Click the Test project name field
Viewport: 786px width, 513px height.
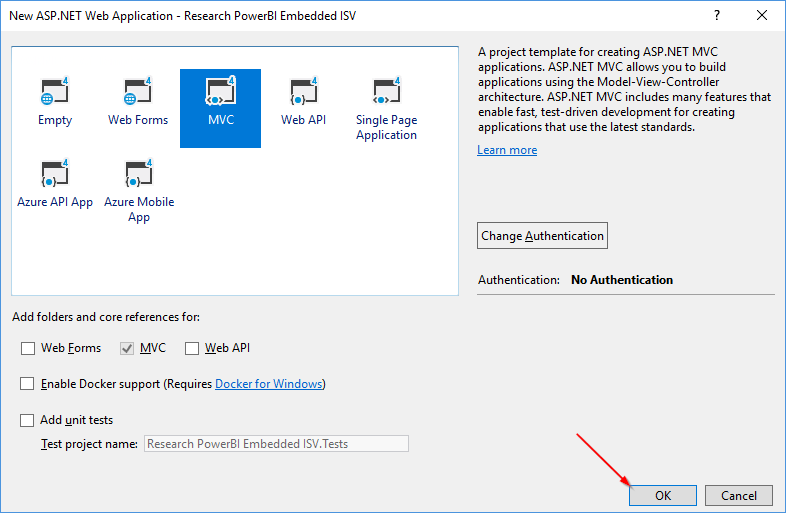coord(276,444)
